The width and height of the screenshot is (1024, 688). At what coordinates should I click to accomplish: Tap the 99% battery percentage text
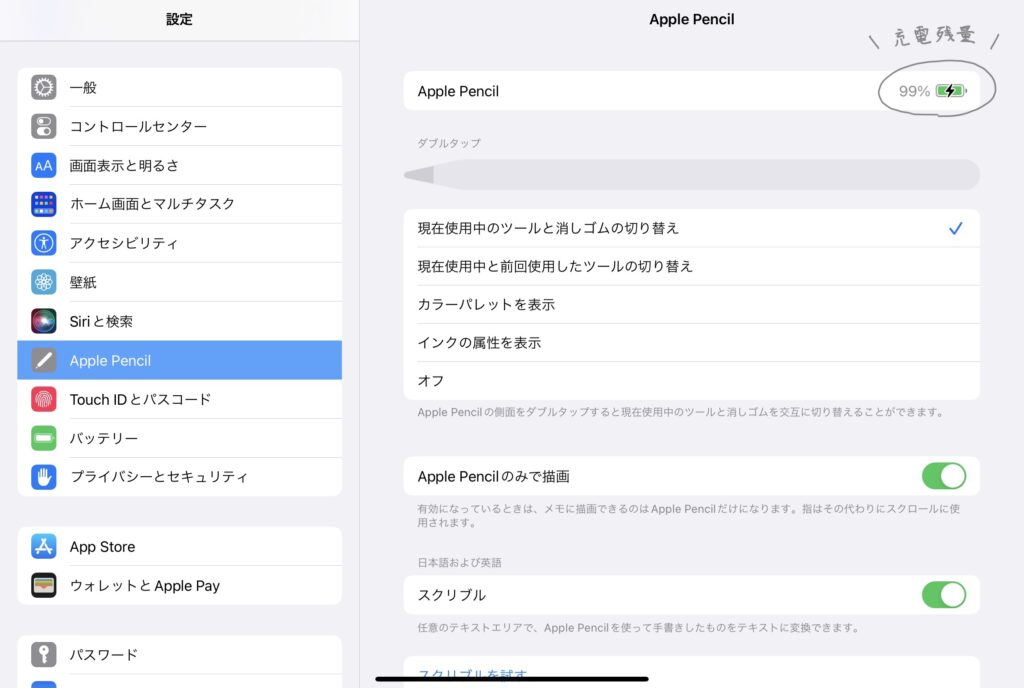tap(914, 91)
